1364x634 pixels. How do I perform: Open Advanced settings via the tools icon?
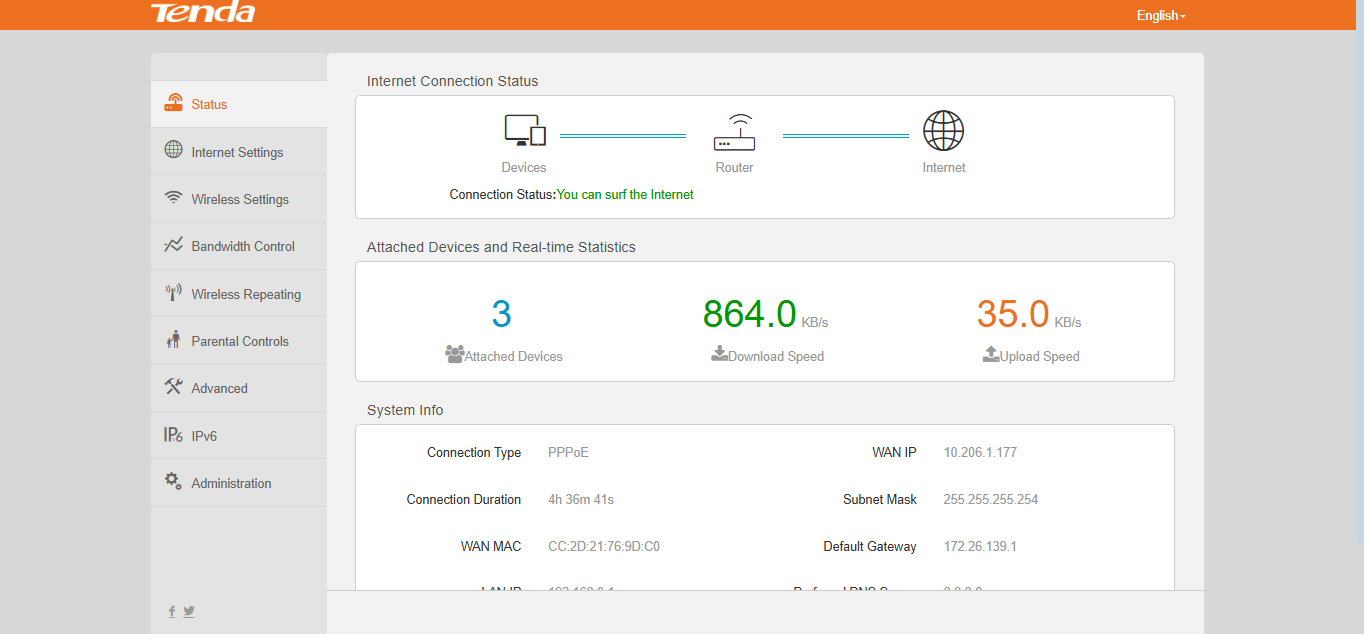(173, 387)
